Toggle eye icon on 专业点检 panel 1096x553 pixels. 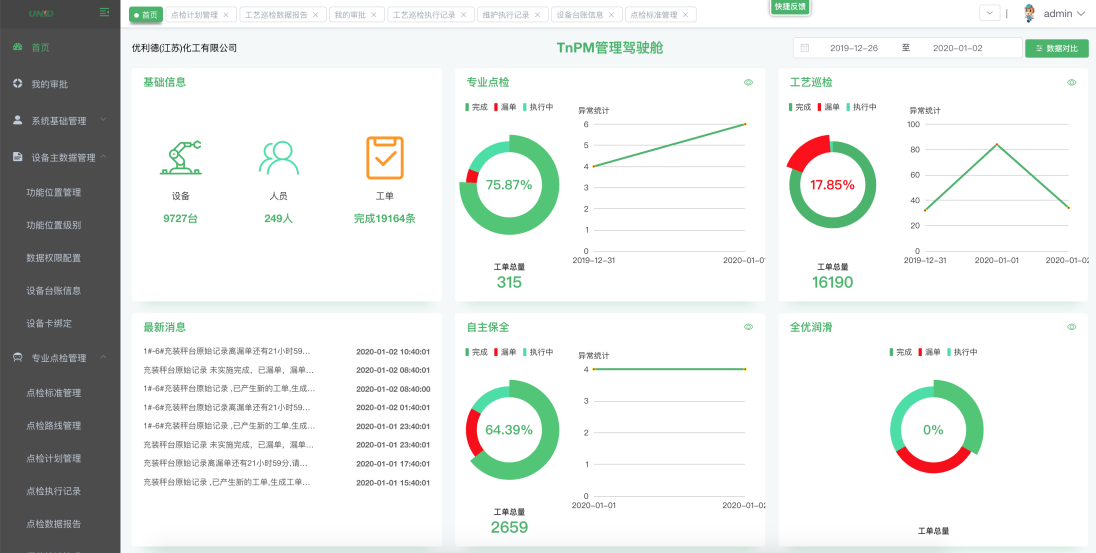[x=748, y=83]
